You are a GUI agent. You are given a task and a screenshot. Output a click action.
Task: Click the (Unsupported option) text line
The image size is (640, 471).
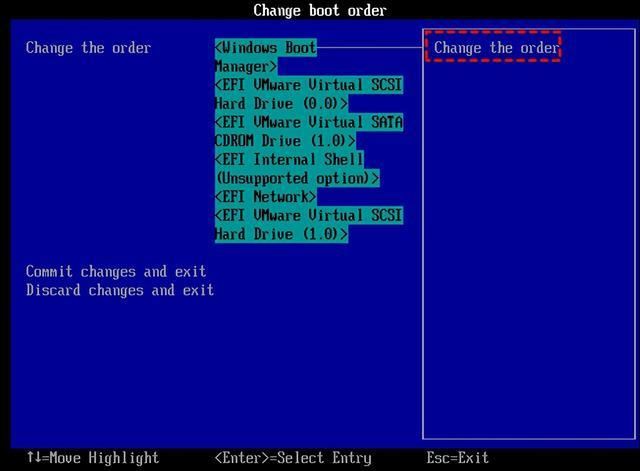pos(297,178)
